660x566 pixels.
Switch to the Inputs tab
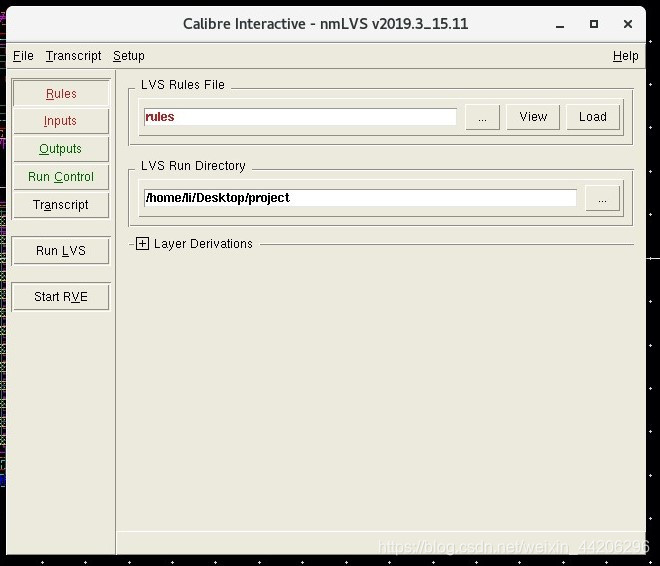pyautogui.click(x=61, y=121)
